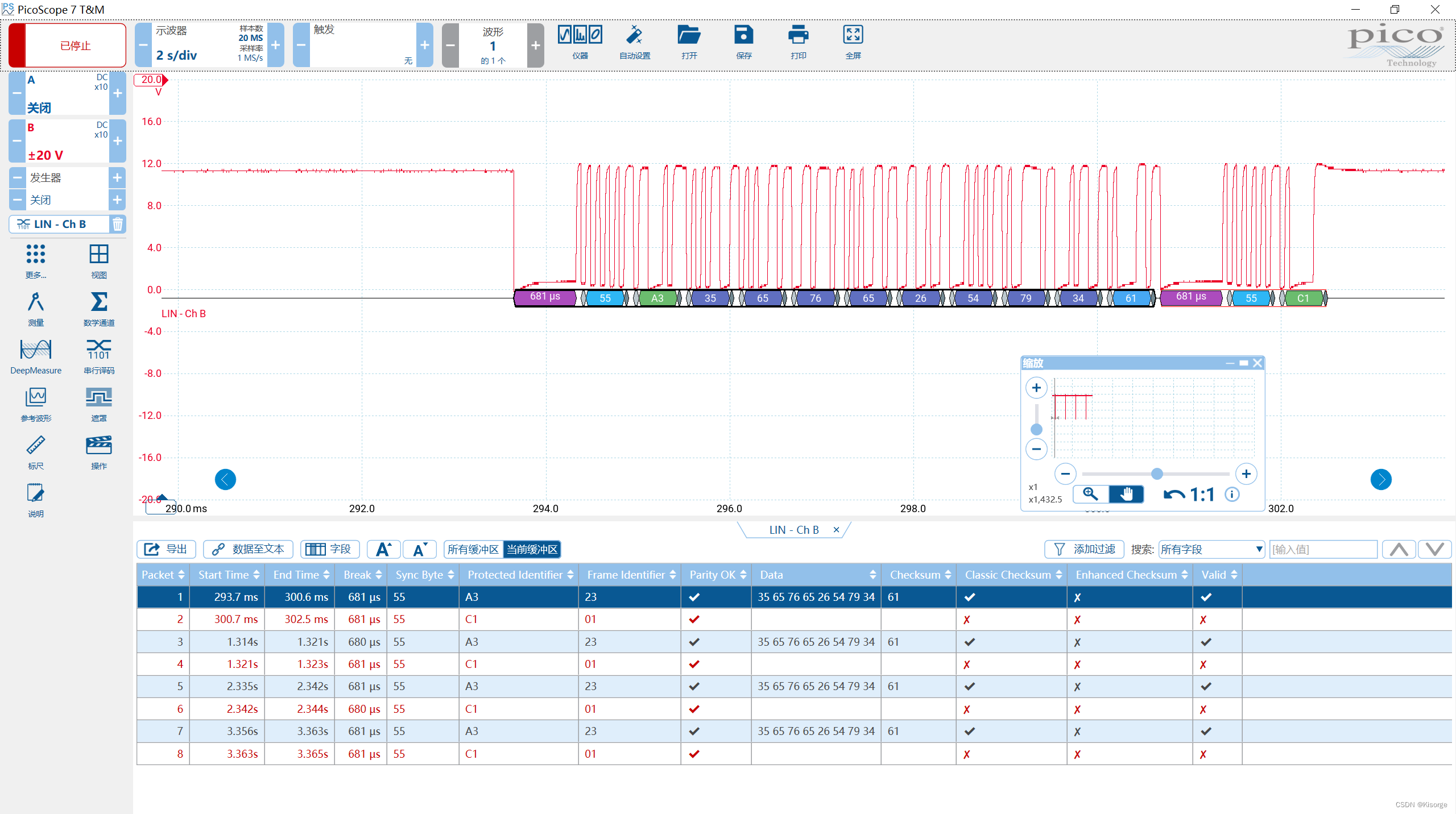Viewport: 1456px width, 814px height.
Task: Adjust vertical zoom slider handle
Action: [x=1036, y=429]
